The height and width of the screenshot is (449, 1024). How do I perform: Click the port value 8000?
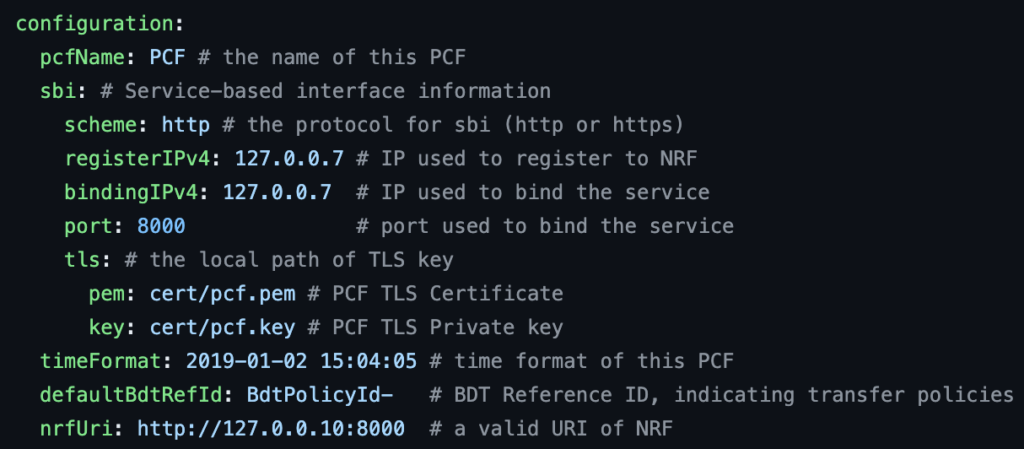click(x=161, y=226)
